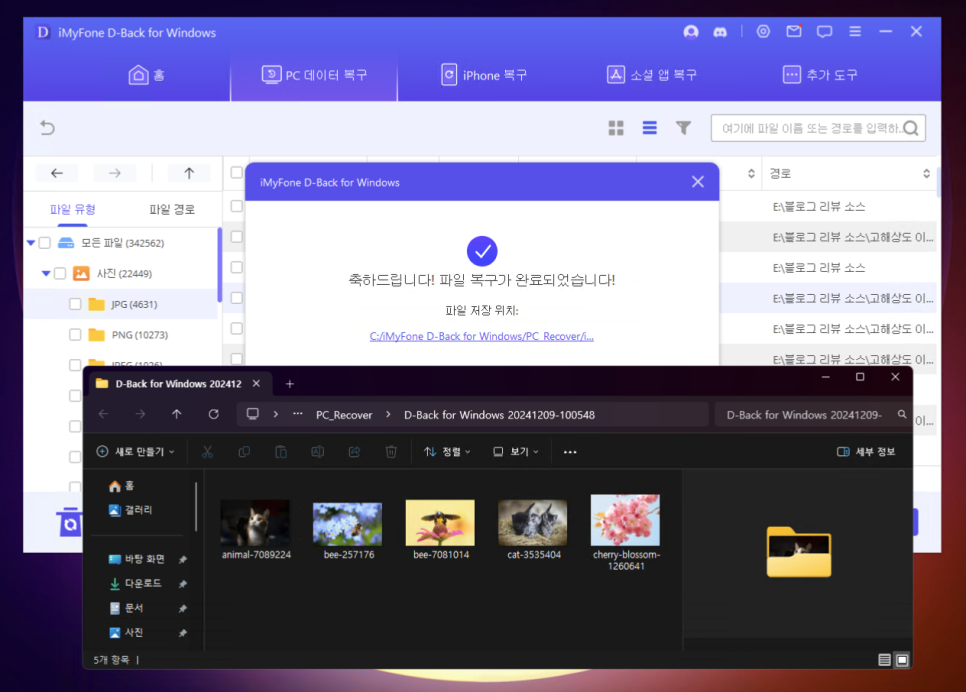Image resolution: width=966 pixels, height=692 pixels.
Task: Go back with left arrow in D-Back file panel
Action: coord(57,173)
